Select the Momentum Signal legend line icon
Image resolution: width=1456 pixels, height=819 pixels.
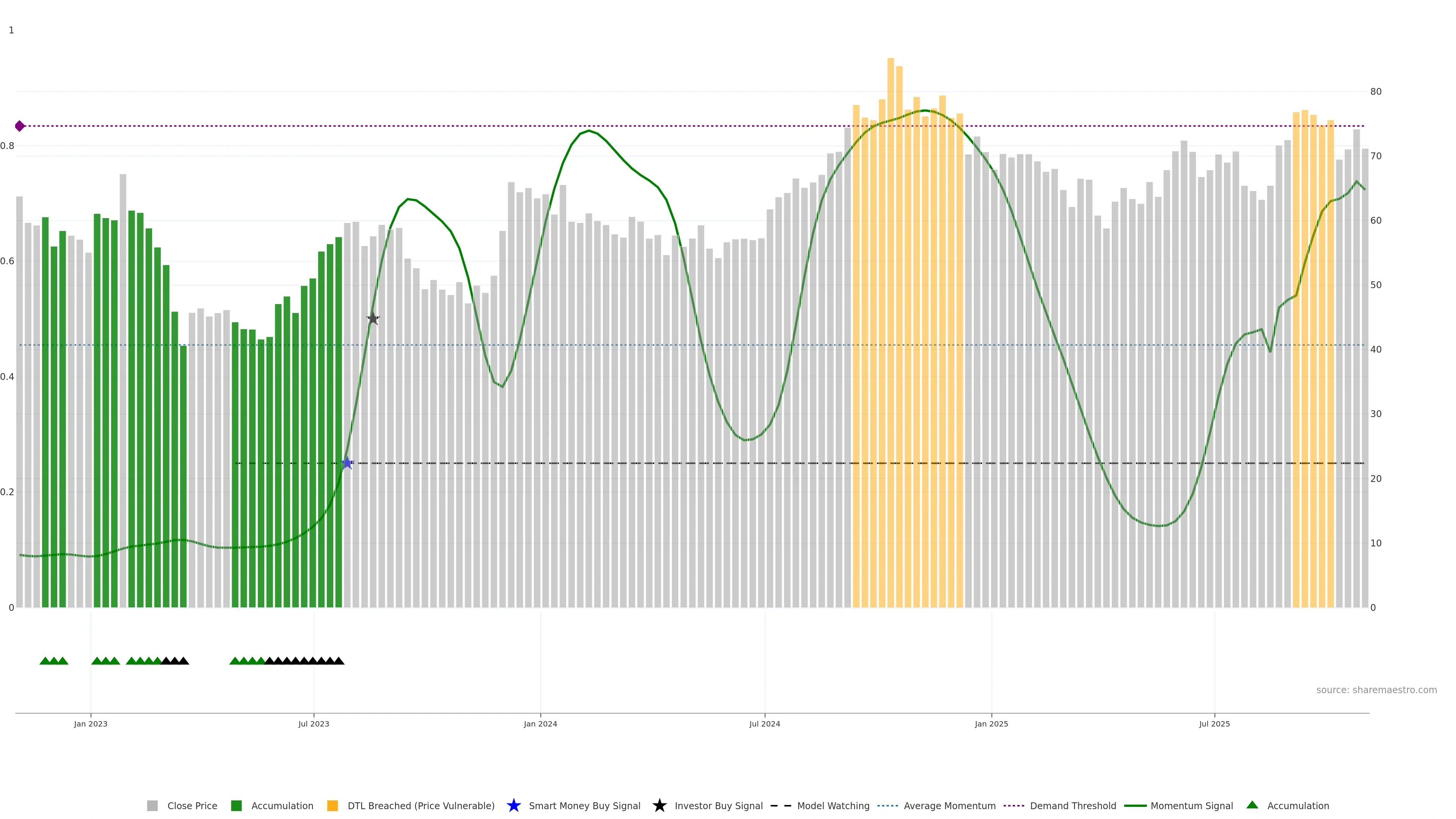point(1135,805)
